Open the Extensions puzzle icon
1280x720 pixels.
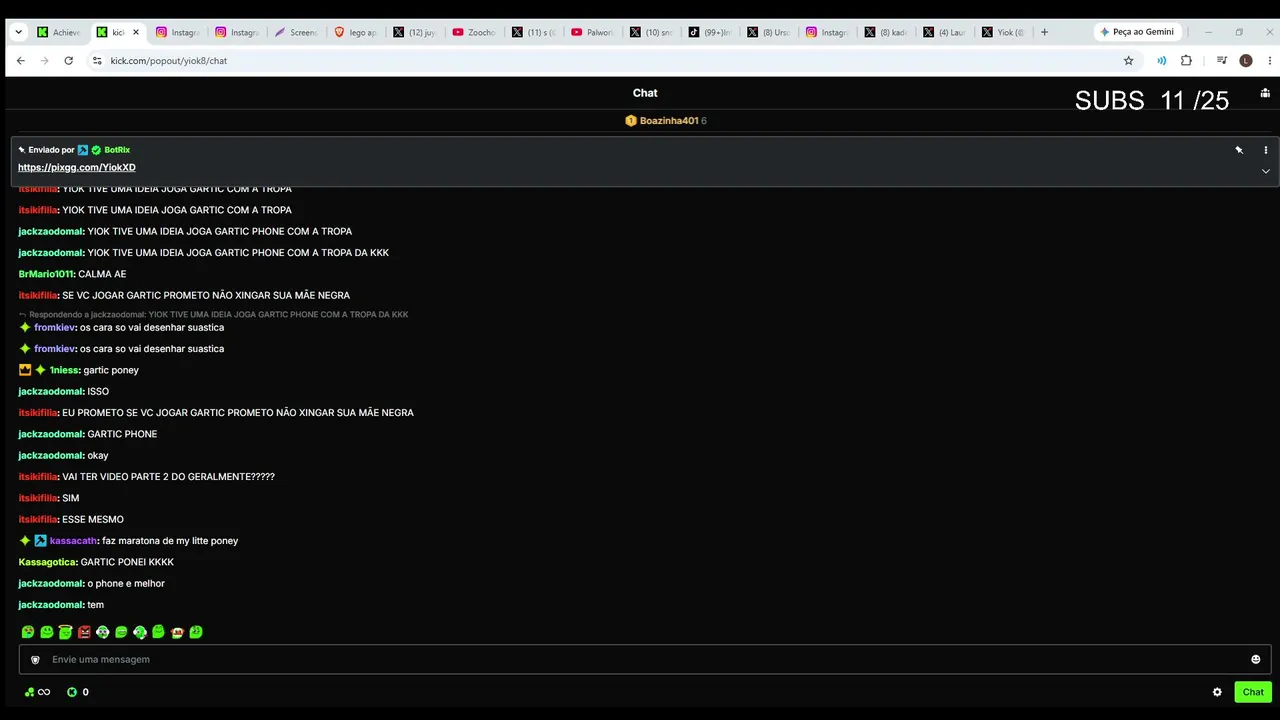click(x=1186, y=61)
